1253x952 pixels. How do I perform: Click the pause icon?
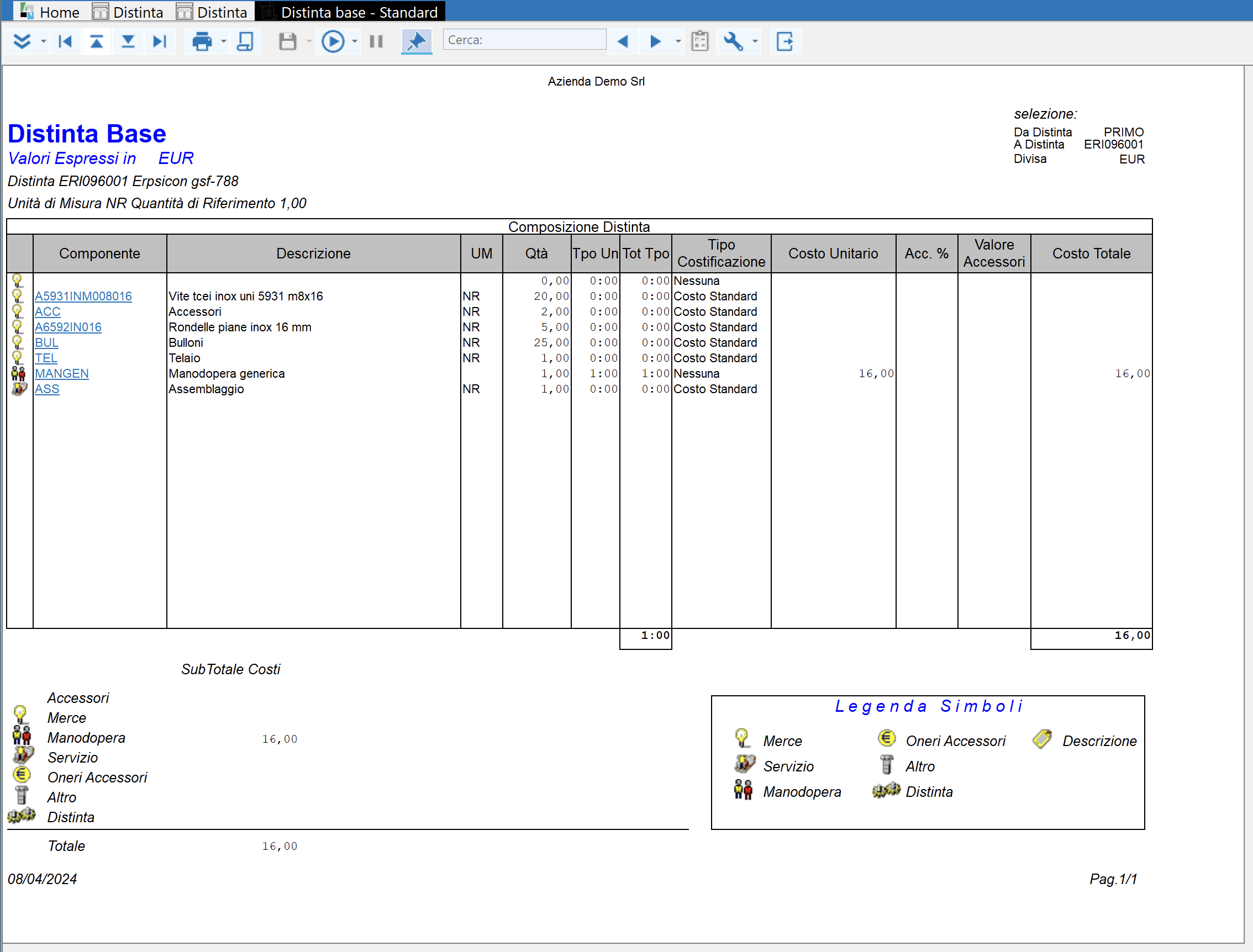(376, 41)
